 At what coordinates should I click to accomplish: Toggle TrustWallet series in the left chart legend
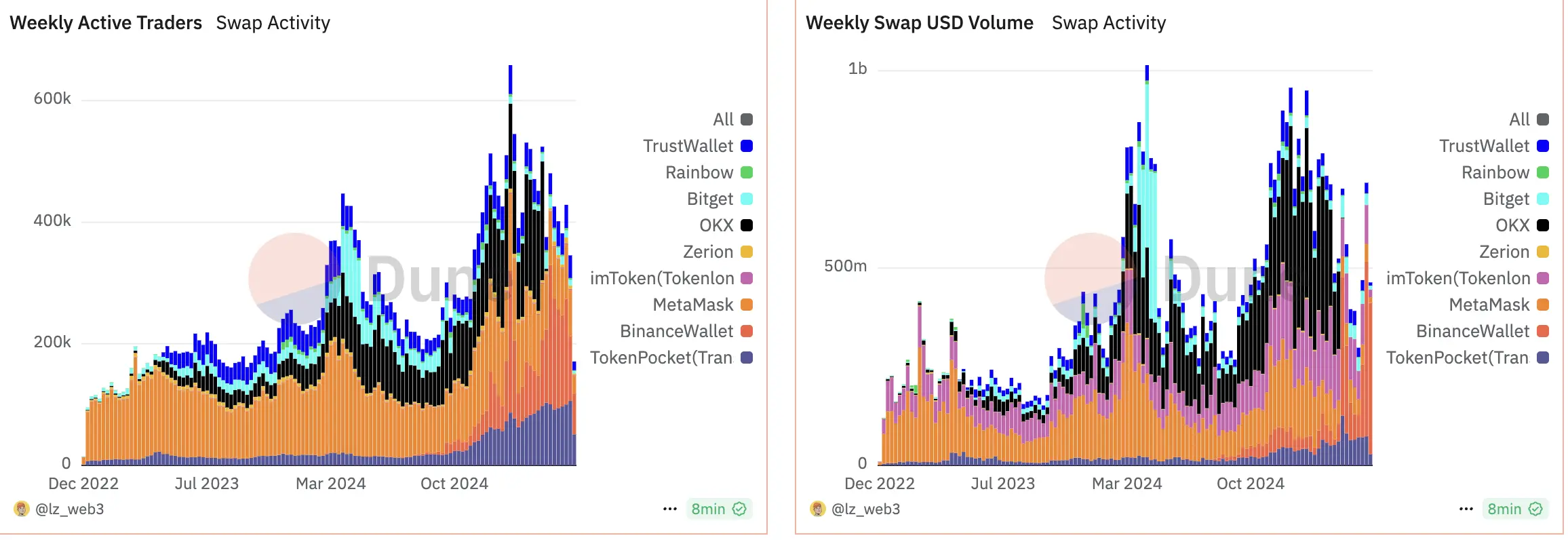688,146
